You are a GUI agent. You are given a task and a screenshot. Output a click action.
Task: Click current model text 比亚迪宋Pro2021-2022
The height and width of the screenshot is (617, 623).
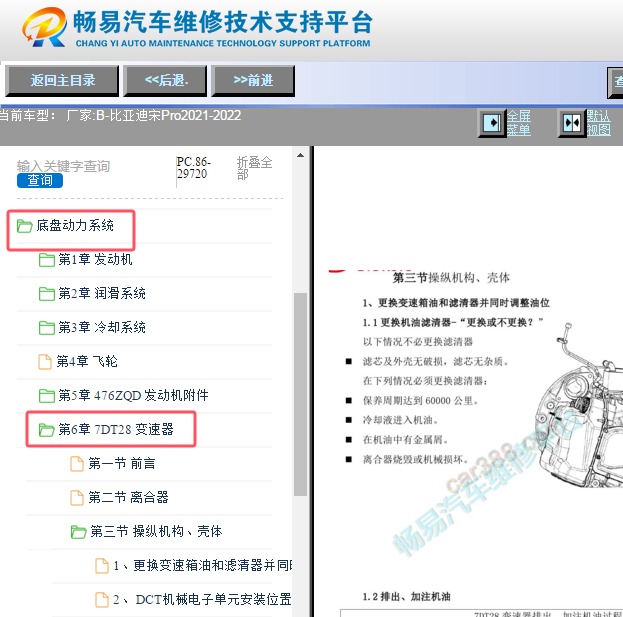(x=175, y=116)
